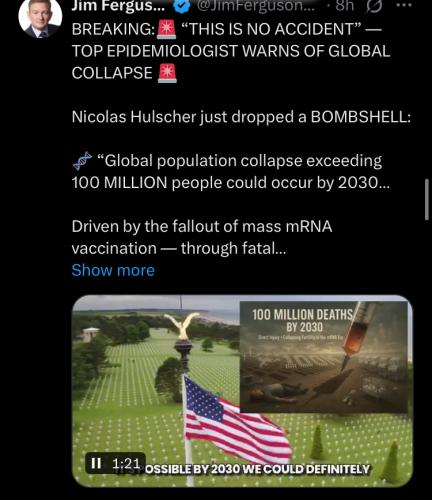Click the American flag in the video
This screenshot has height=500, width=432.
237,422
